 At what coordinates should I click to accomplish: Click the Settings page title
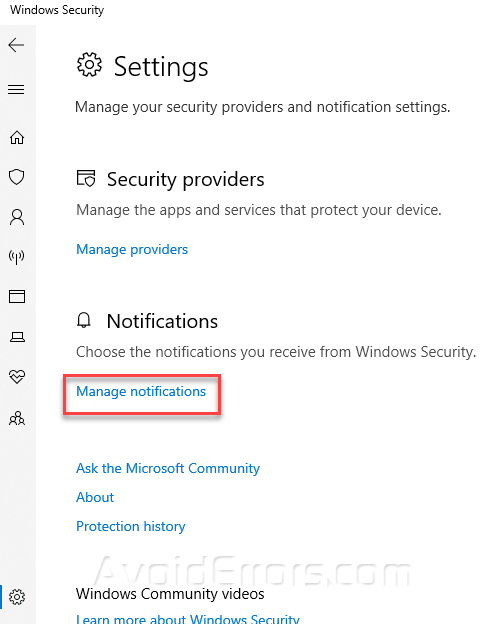[161, 67]
